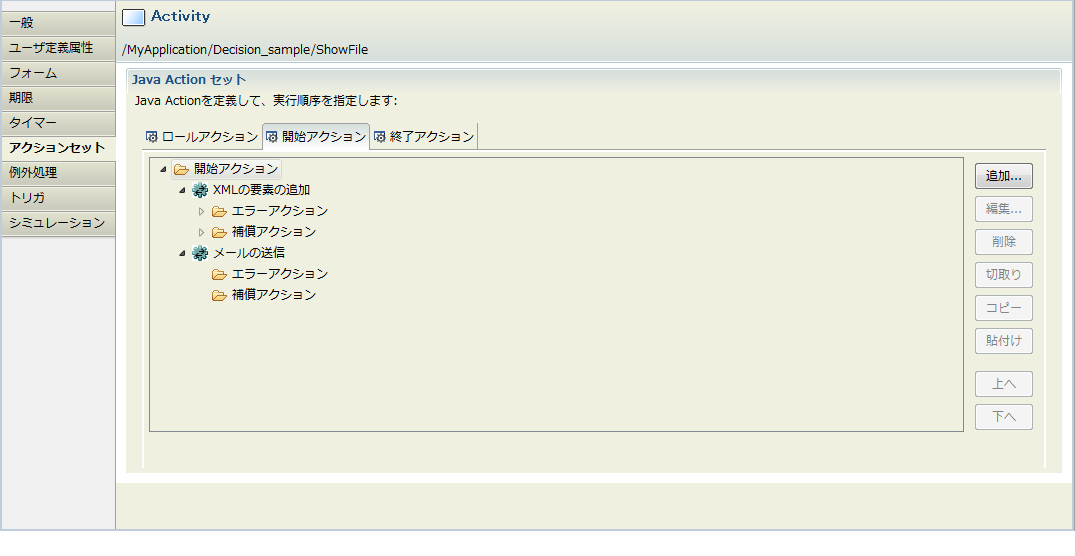Screen dimensions: 1075x556
Task: Click the 追加... button
Action: pos(1004,176)
